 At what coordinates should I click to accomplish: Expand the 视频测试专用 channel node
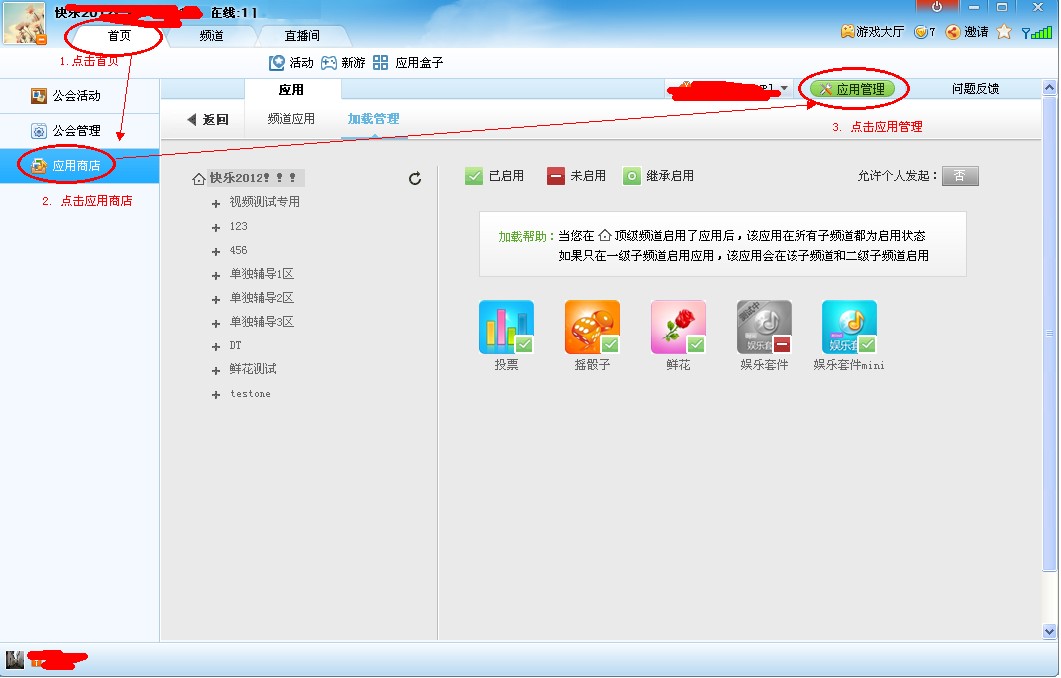click(x=216, y=204)
